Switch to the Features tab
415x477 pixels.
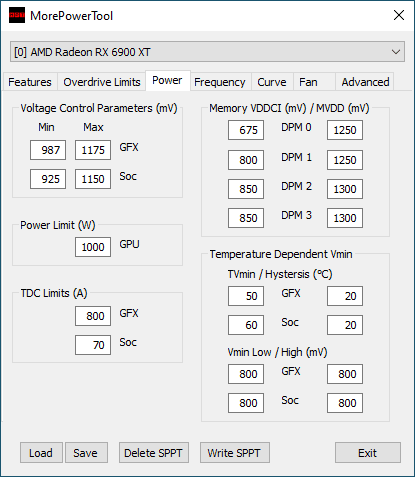point(30,82)
